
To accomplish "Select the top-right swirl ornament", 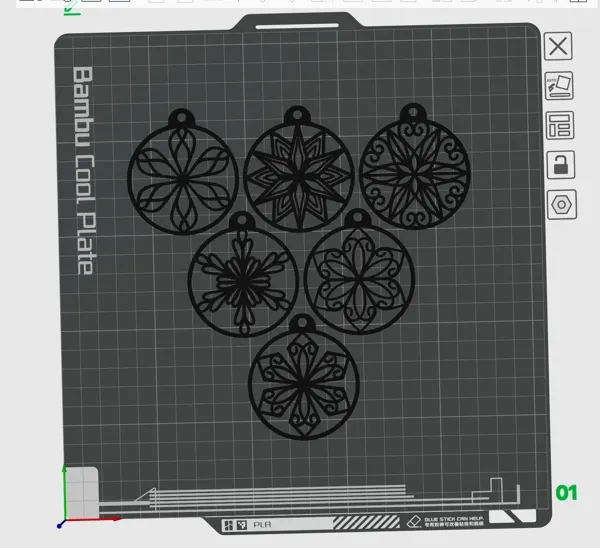I will (414, 166).
